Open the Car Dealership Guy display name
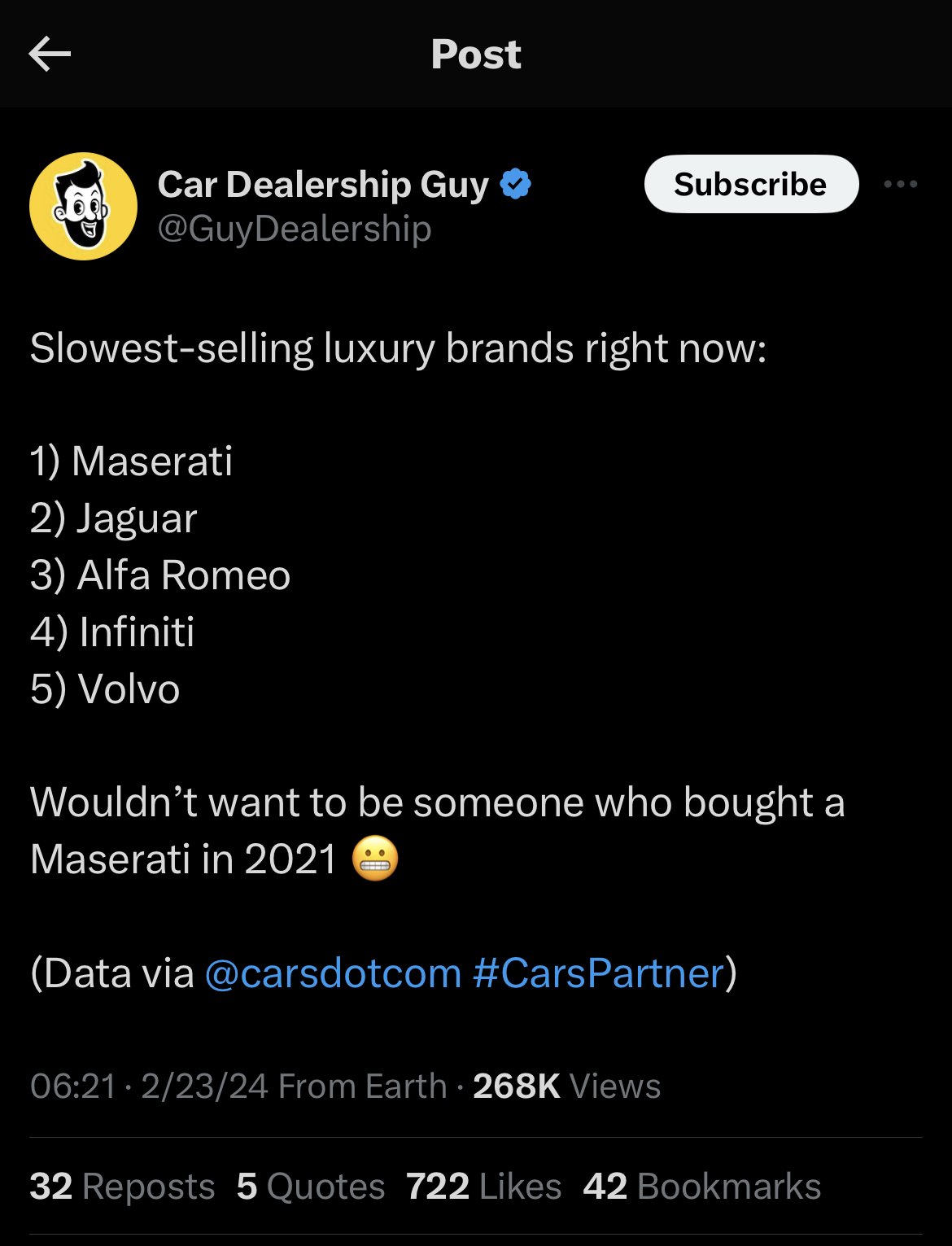Screen dimensions: 952x1246 click(x=323, y=185)
